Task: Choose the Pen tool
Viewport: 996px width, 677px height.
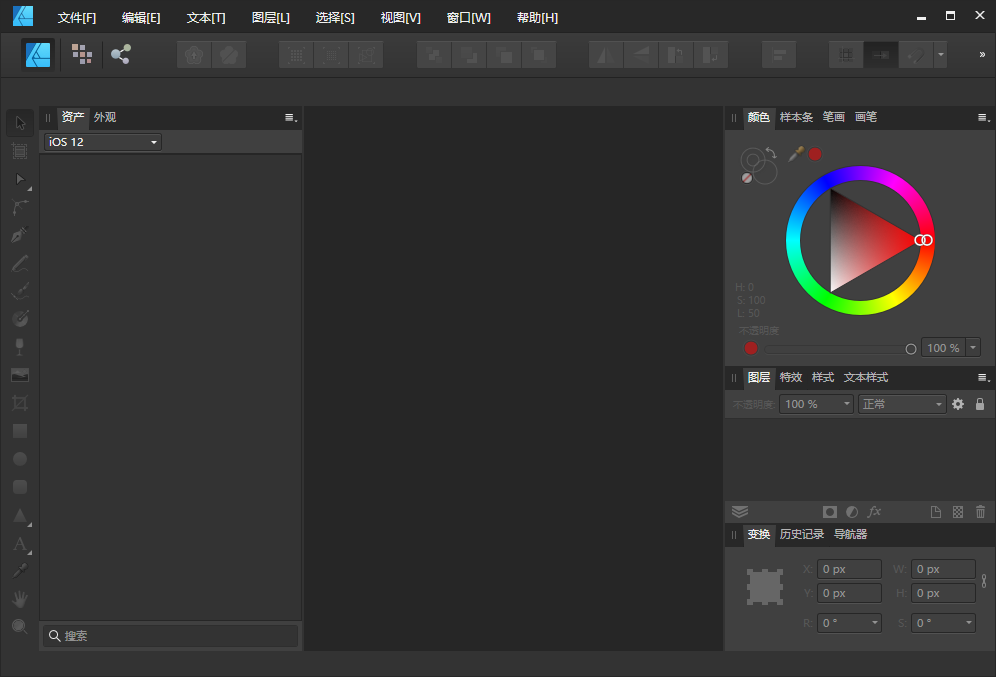Action: [19, 234]
